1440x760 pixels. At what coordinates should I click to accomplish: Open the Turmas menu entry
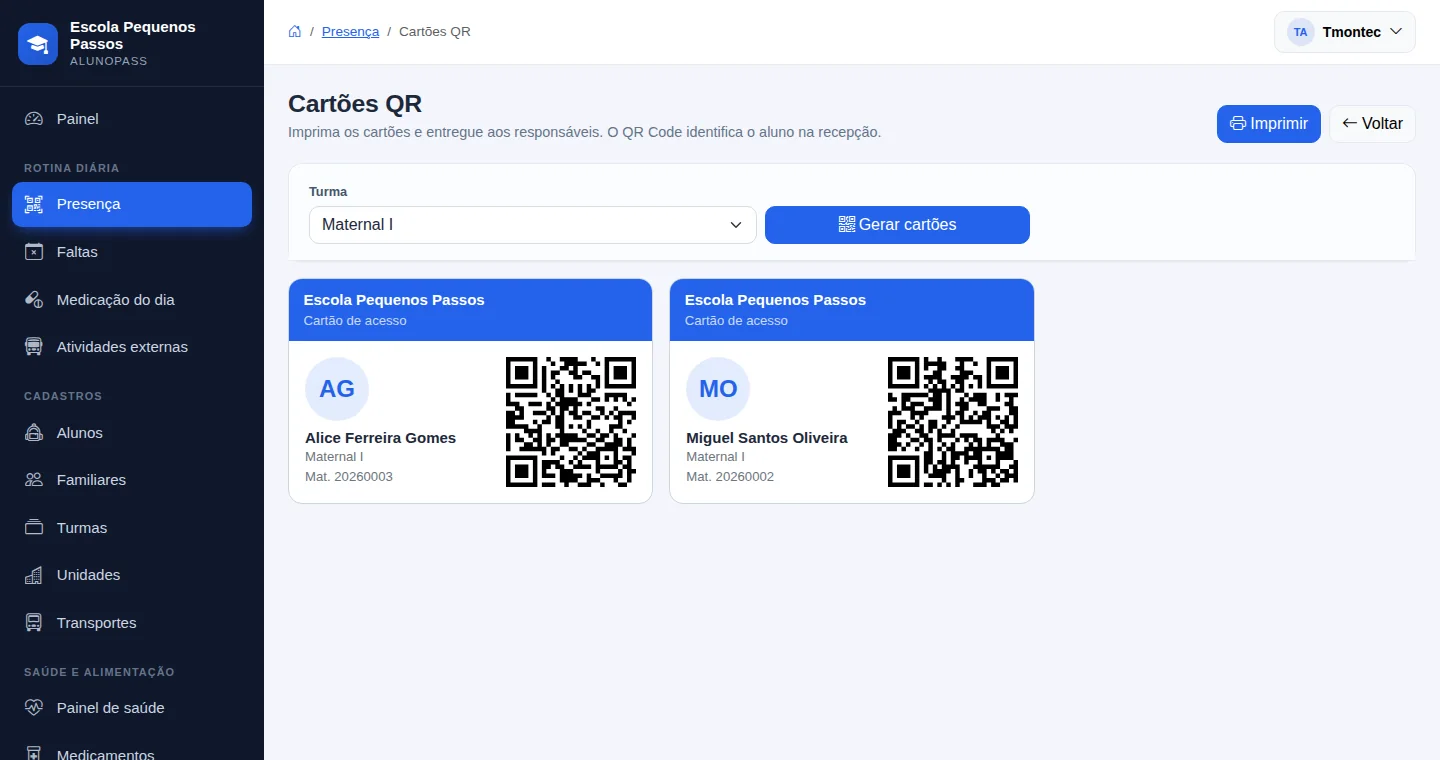132,528
